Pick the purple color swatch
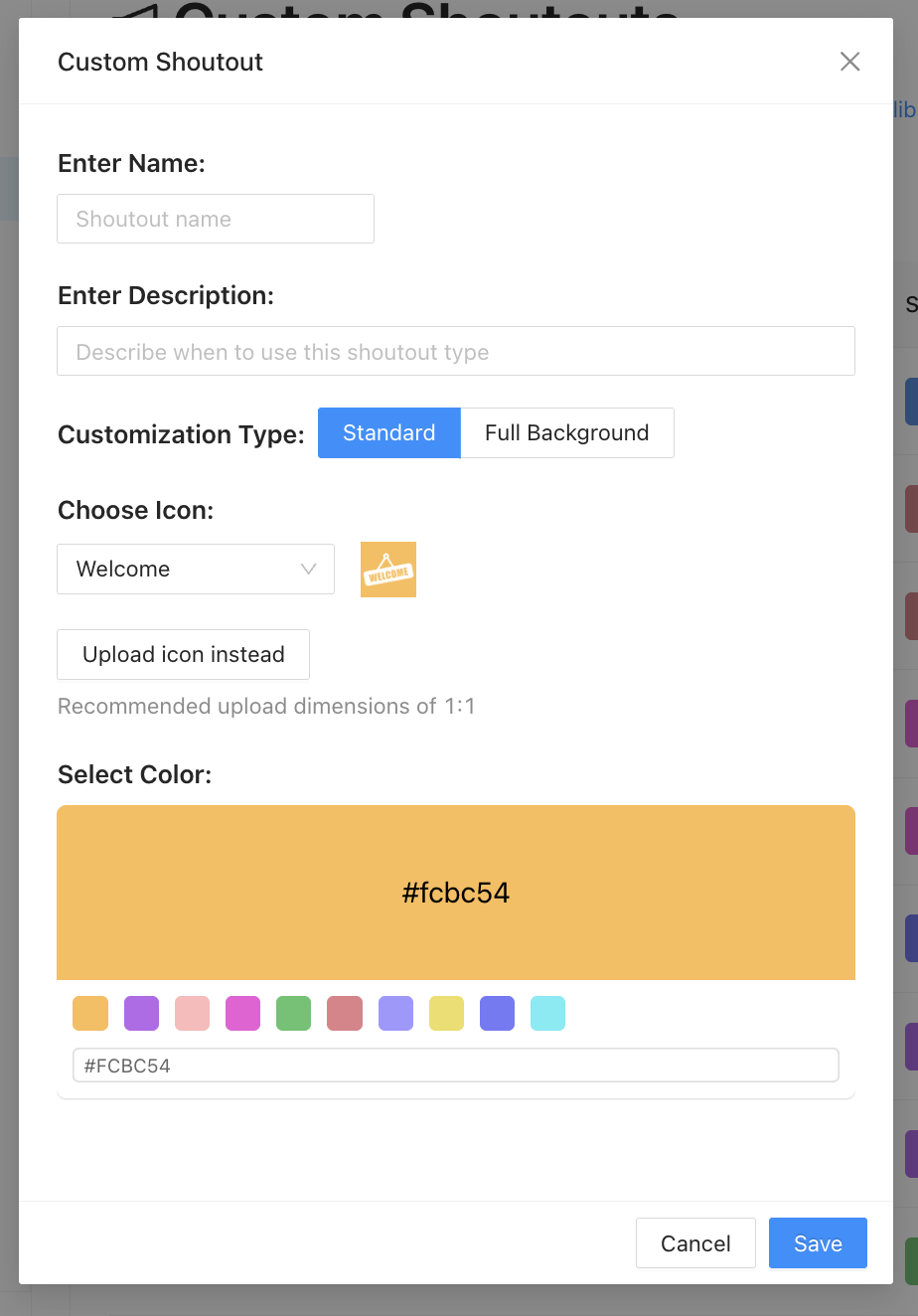The height and width of the screenshot is (1316, 918). (x=141, y=1014)
